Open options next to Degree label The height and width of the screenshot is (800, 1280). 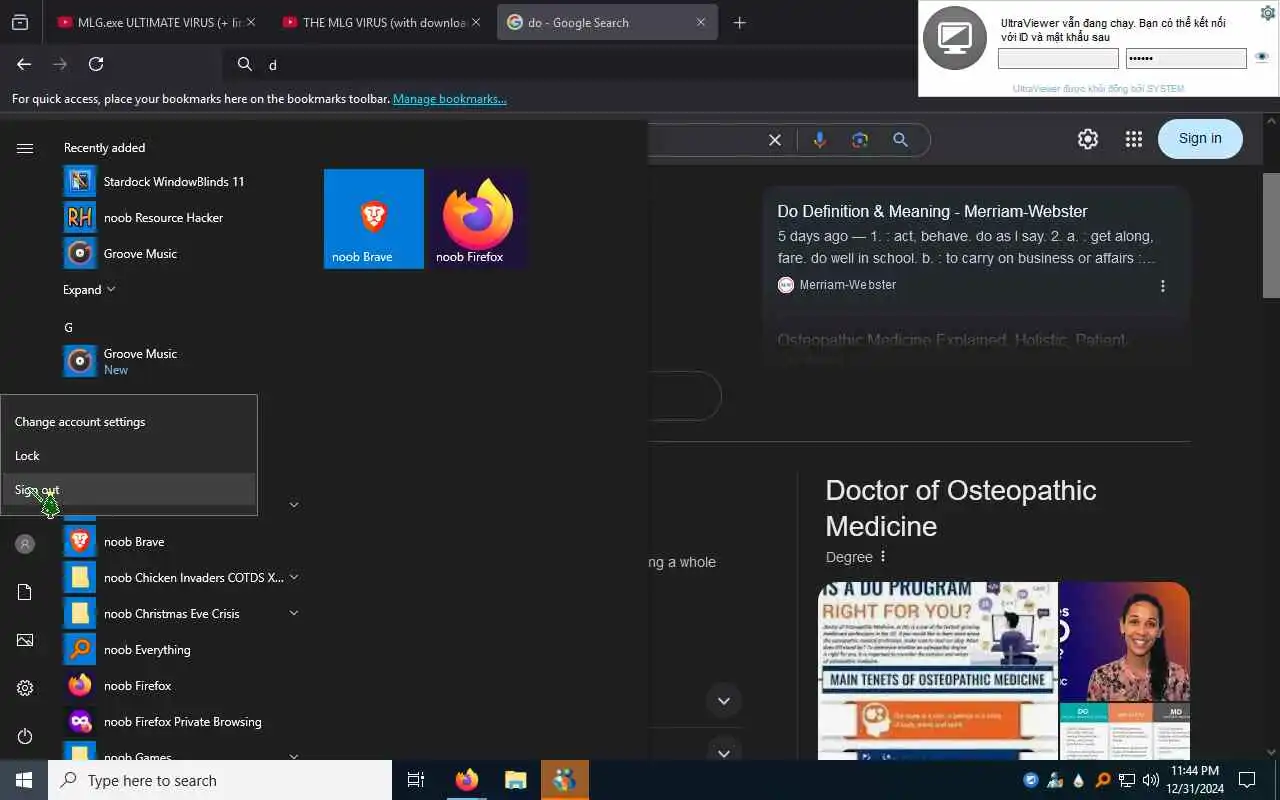883,557
